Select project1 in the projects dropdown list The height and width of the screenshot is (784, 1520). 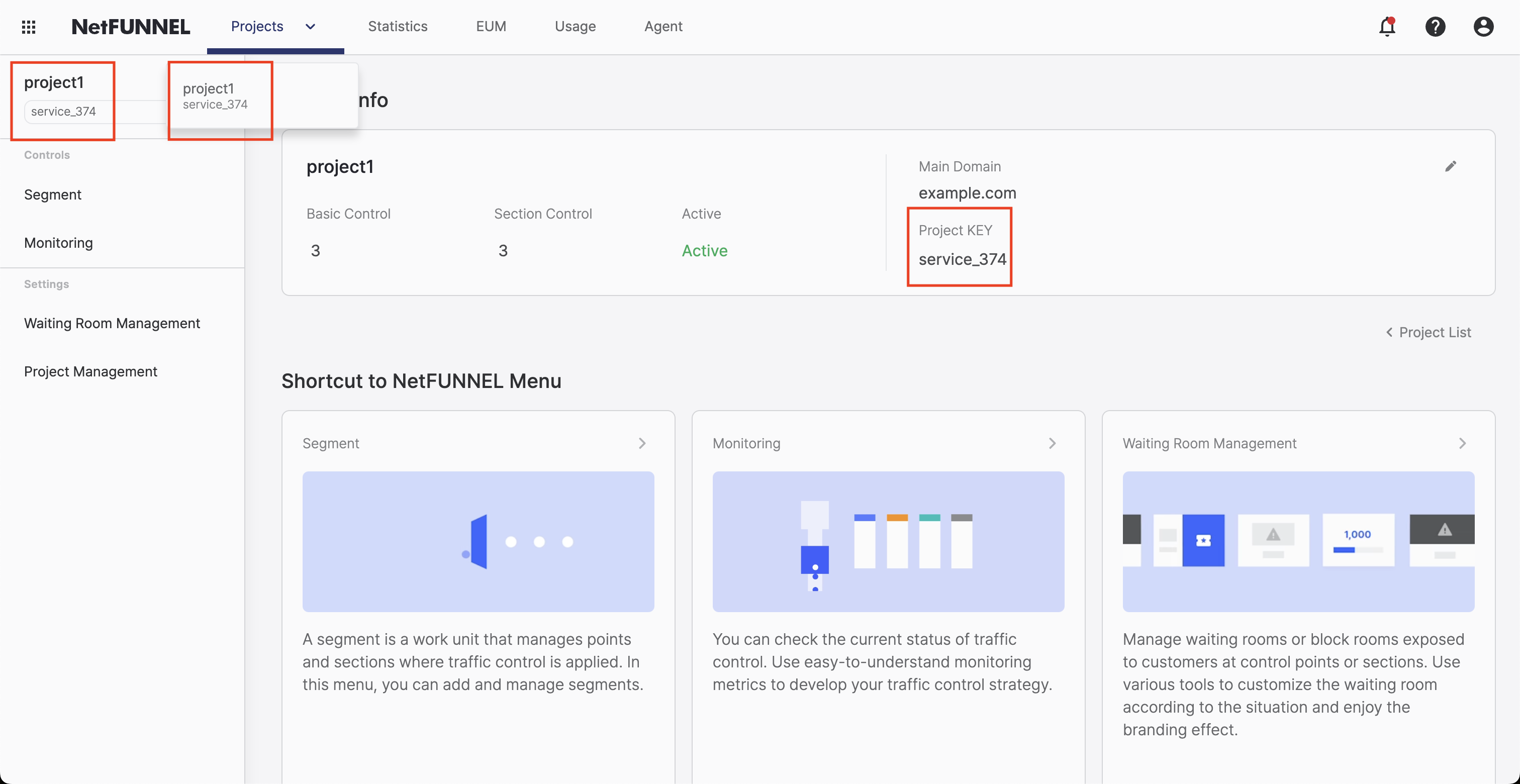215,95
